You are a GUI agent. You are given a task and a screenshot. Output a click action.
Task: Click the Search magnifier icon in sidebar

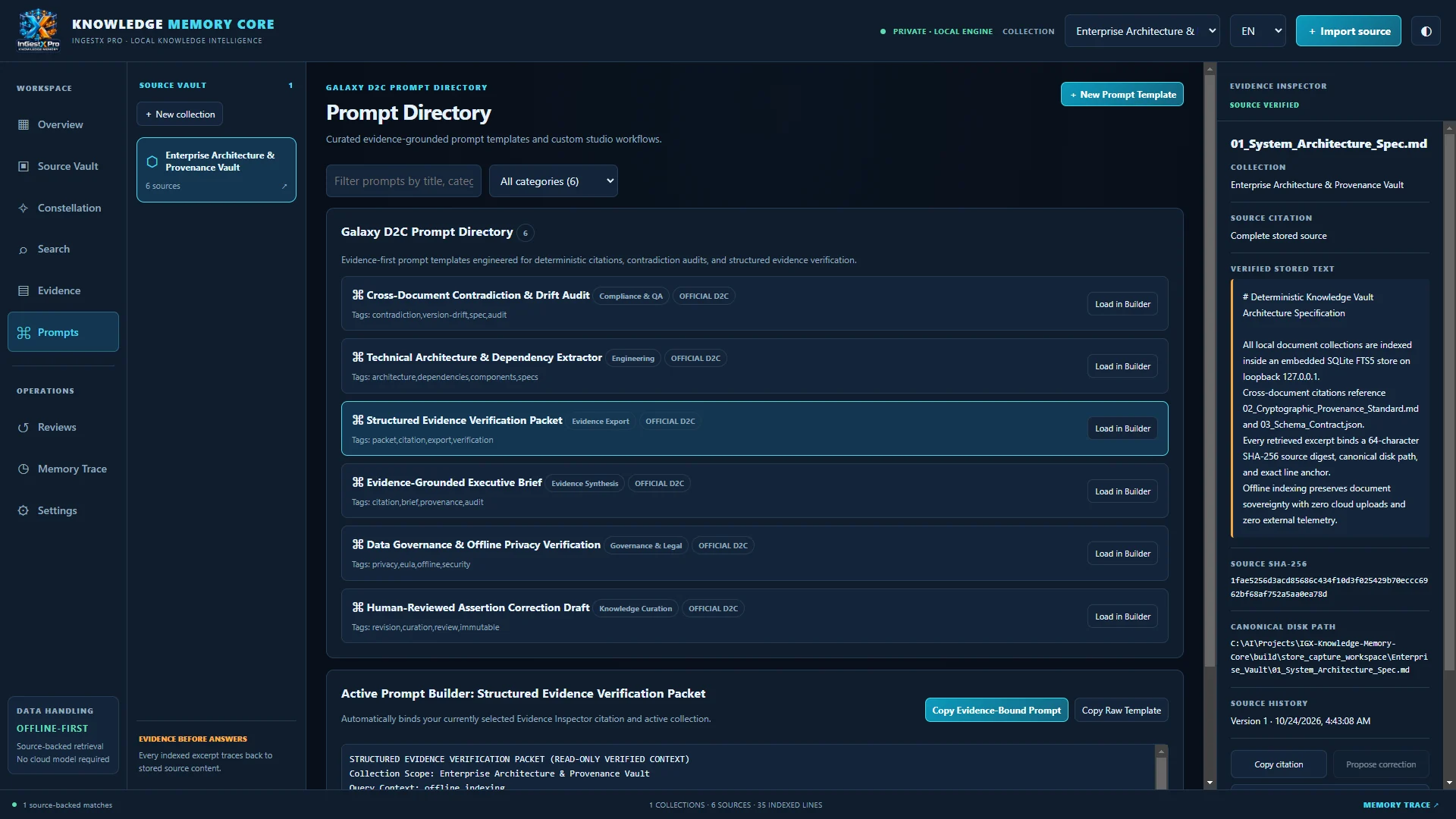24,249
